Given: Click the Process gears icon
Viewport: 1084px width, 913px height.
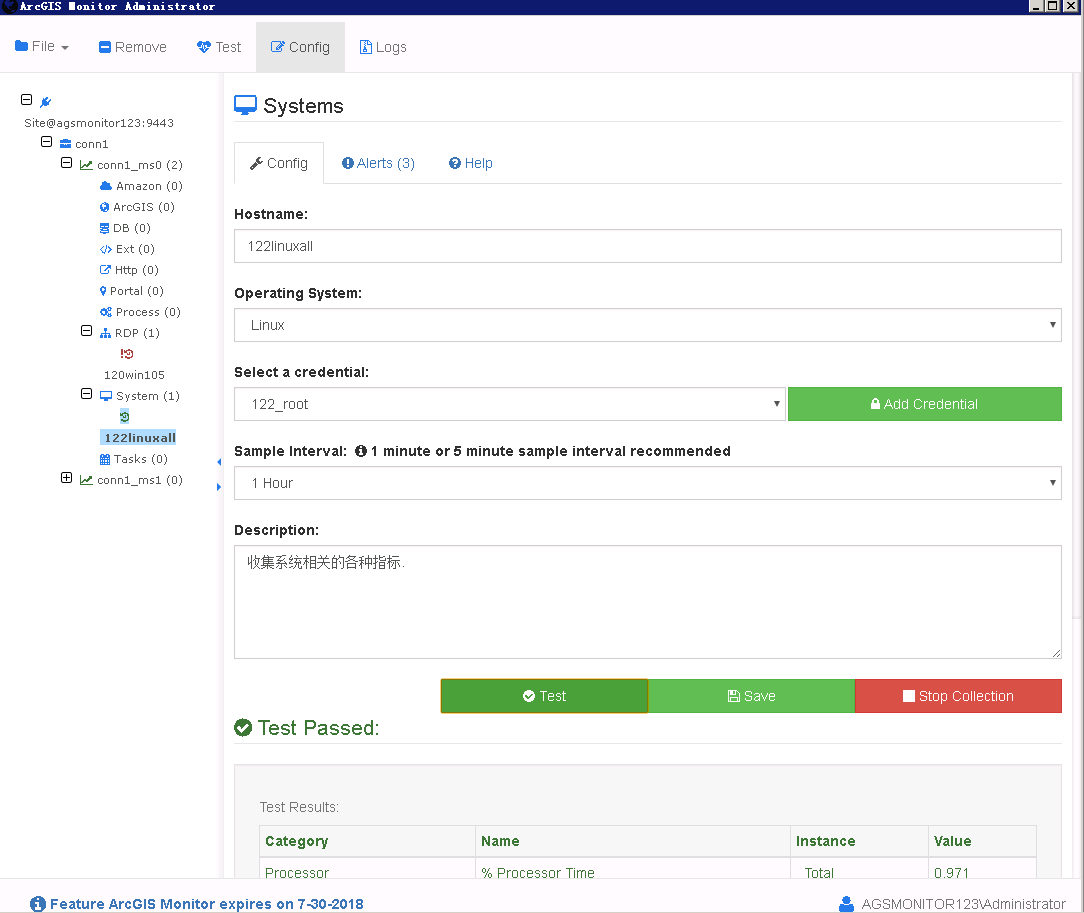Looking at the screenshot, I should coord(106,312).
